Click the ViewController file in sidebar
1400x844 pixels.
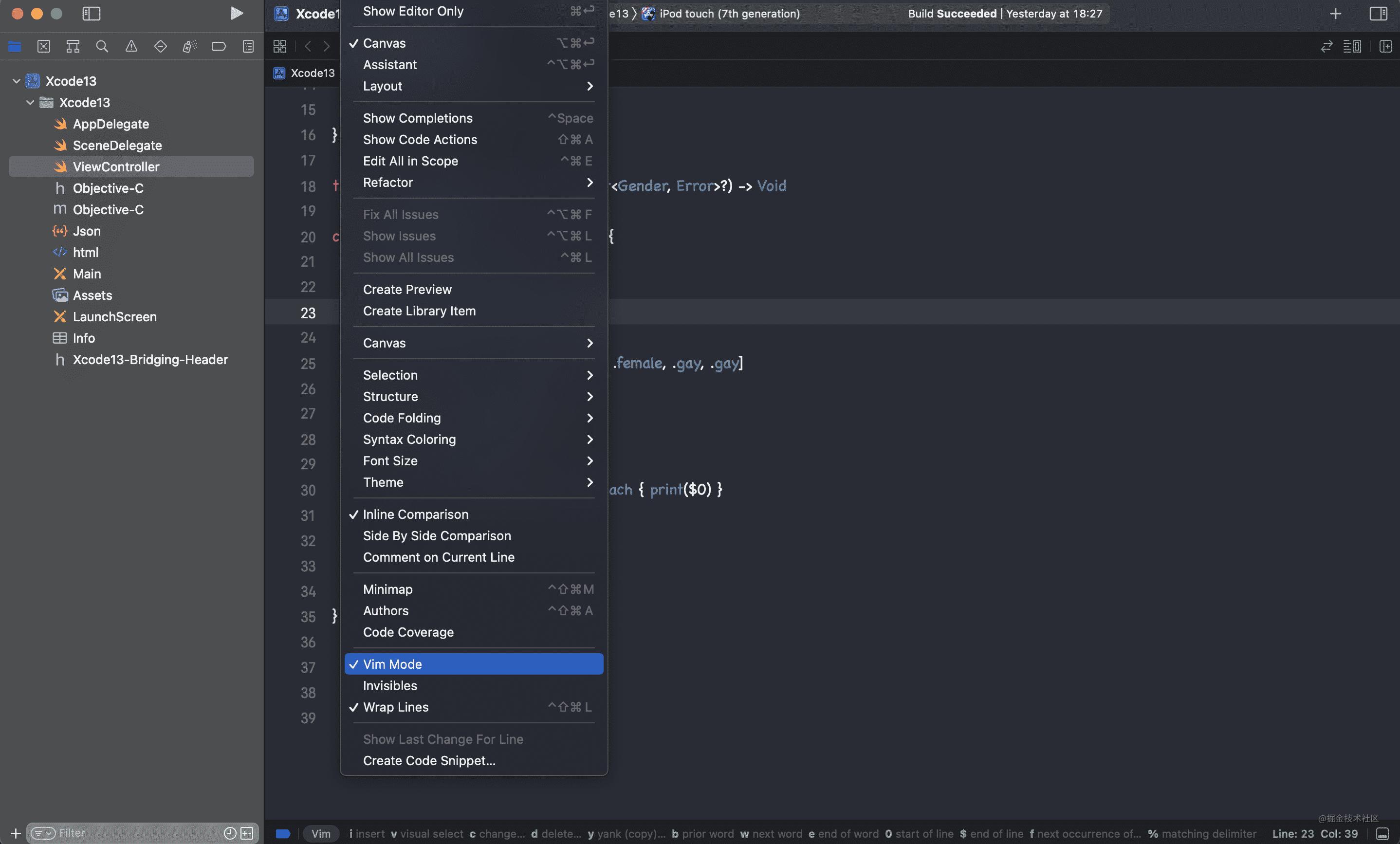coord(116,166)
